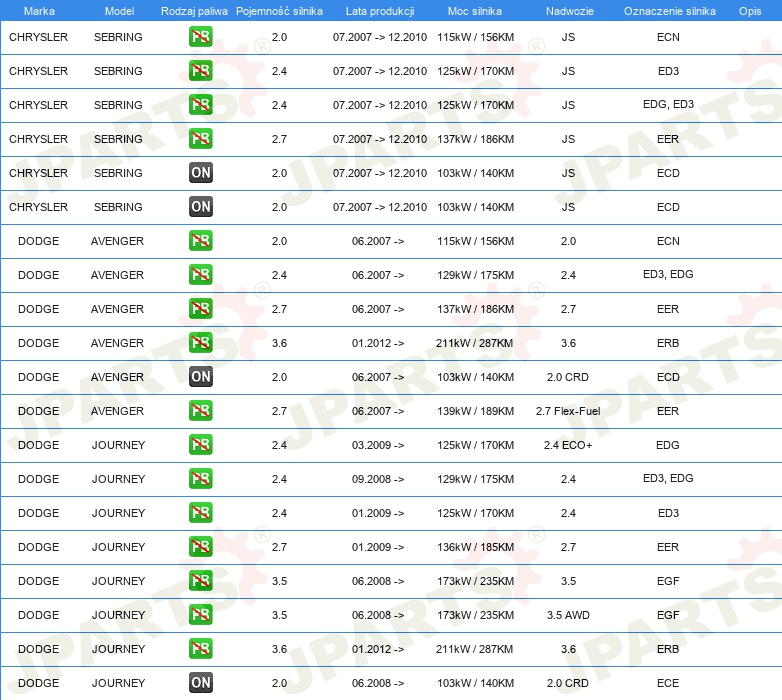The image size is (782, 700).
Task: Click power 115kW / 156KM in Avenger row
Action: (x=475, y=241)
